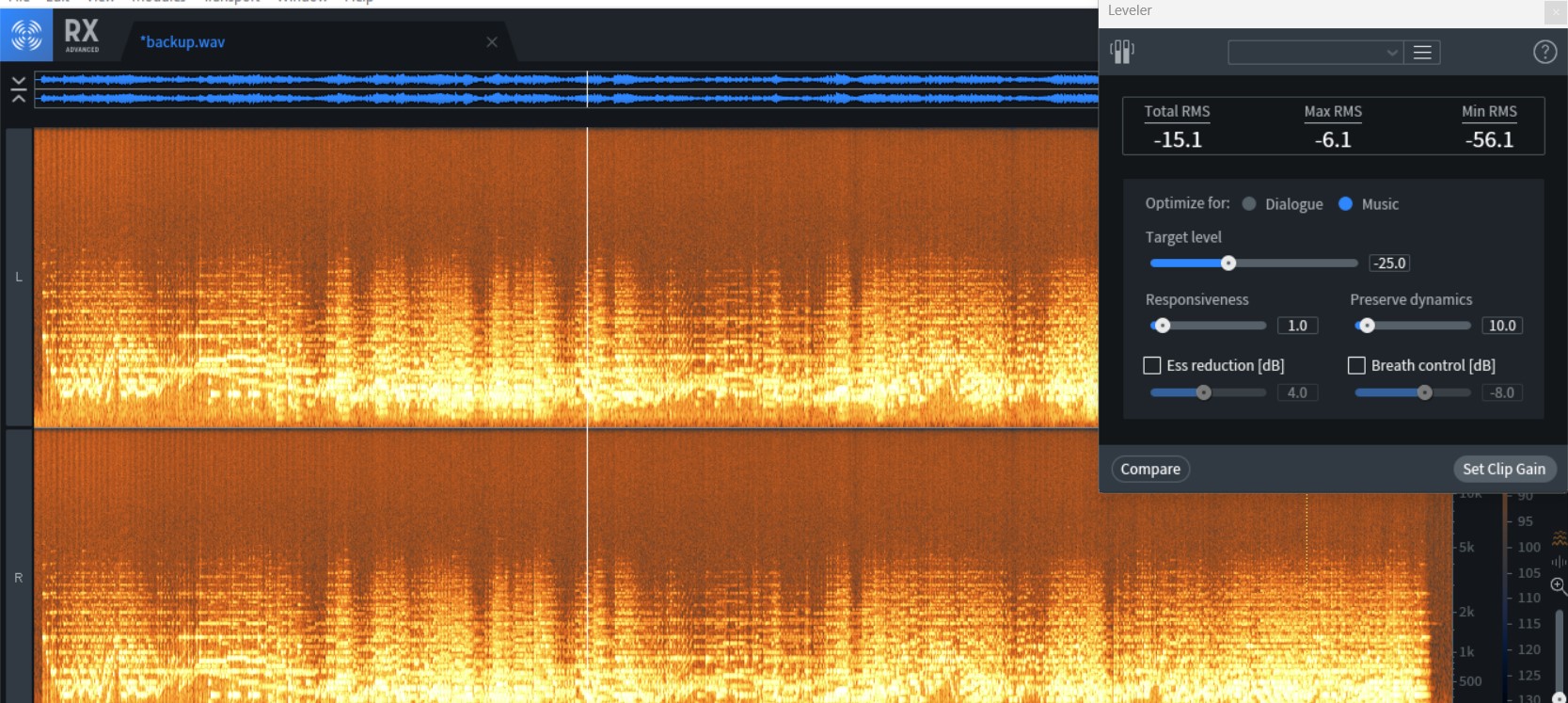Click the Leveler module icon
This screenshot has width=1568, height=703.
click(1122, 52)
